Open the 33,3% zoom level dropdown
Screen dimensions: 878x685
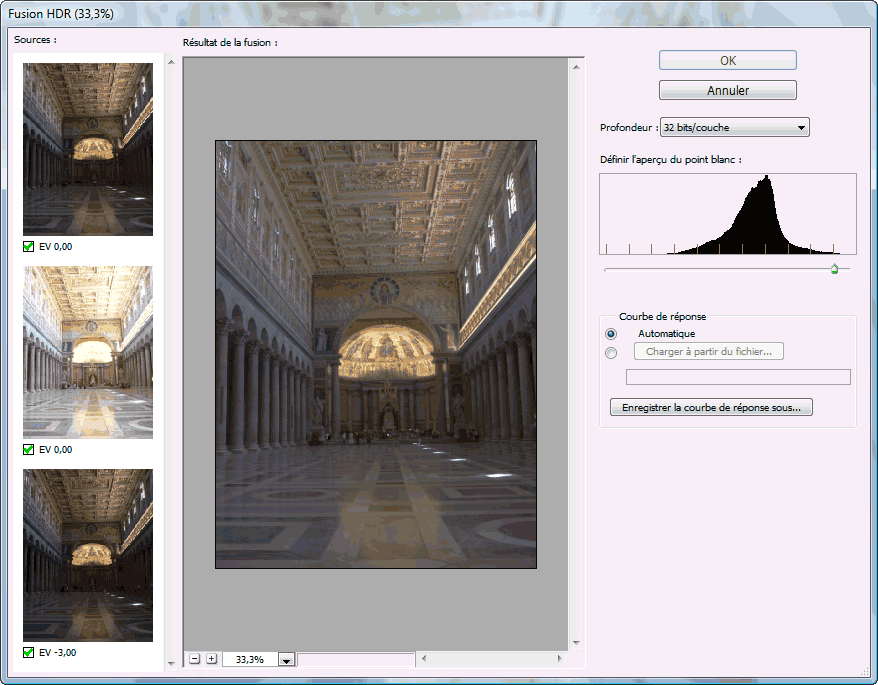pos(286,660)
